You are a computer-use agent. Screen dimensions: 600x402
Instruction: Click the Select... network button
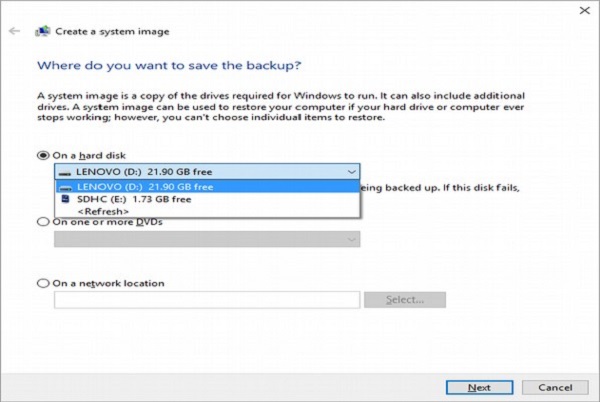[405, 299]
